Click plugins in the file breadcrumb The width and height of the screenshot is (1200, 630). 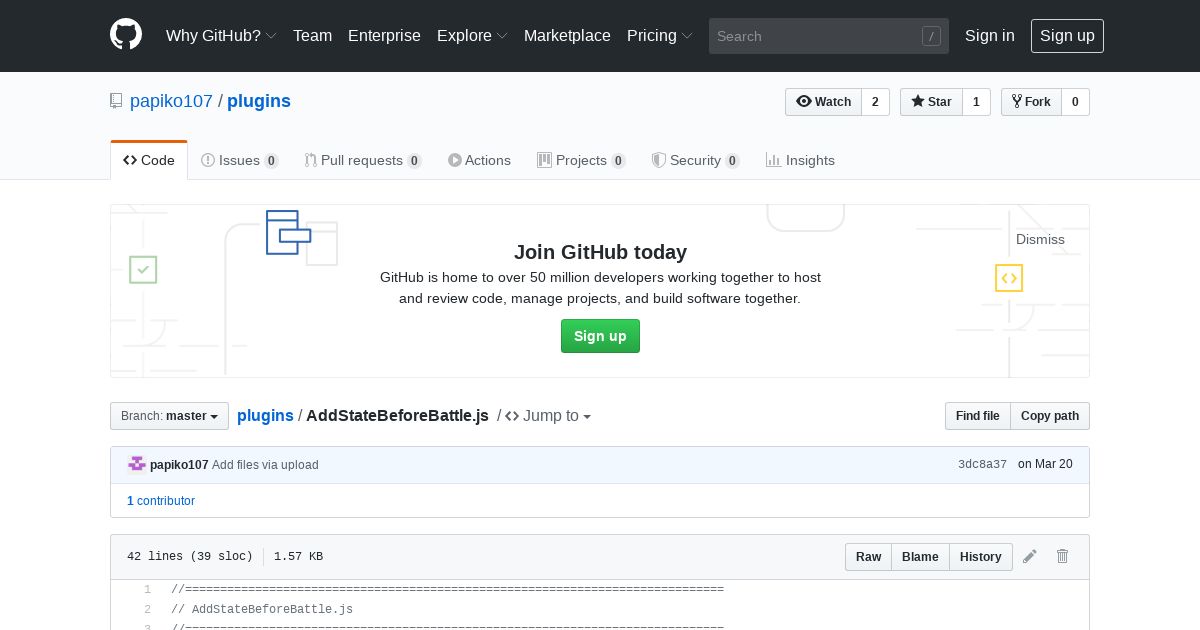265,415
